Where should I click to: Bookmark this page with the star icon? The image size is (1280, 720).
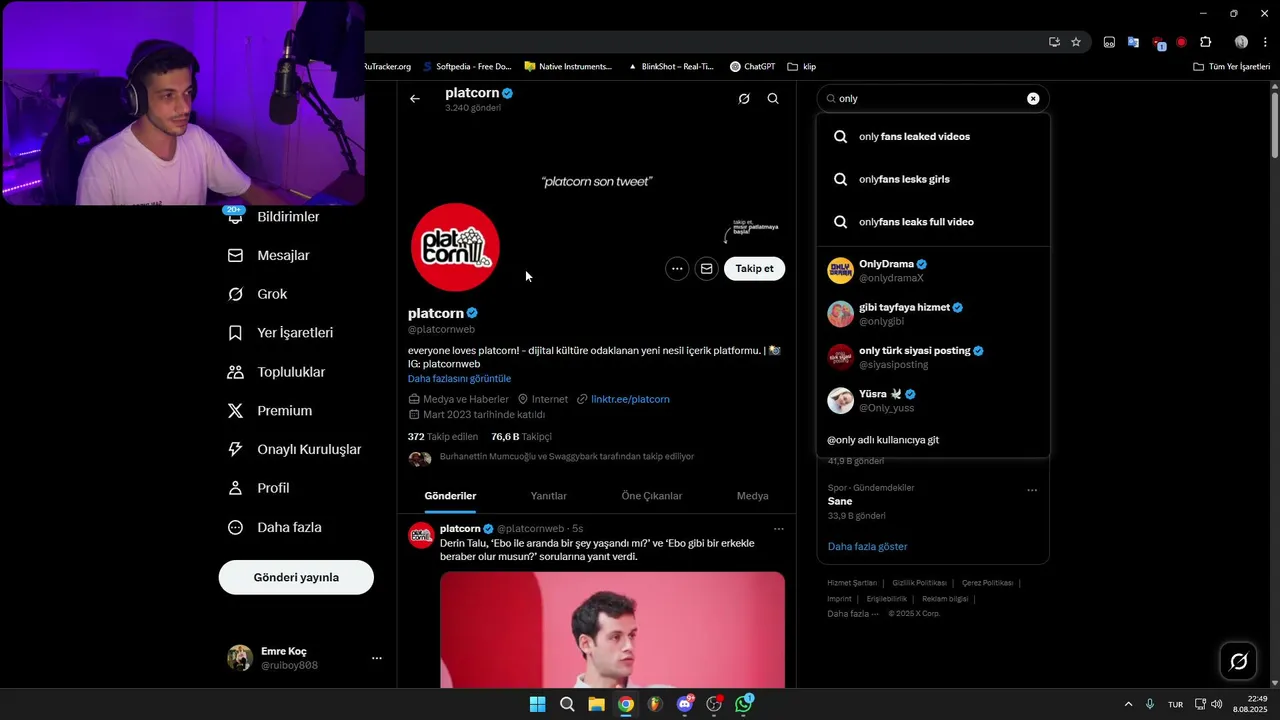click(x=1076, y=42)
